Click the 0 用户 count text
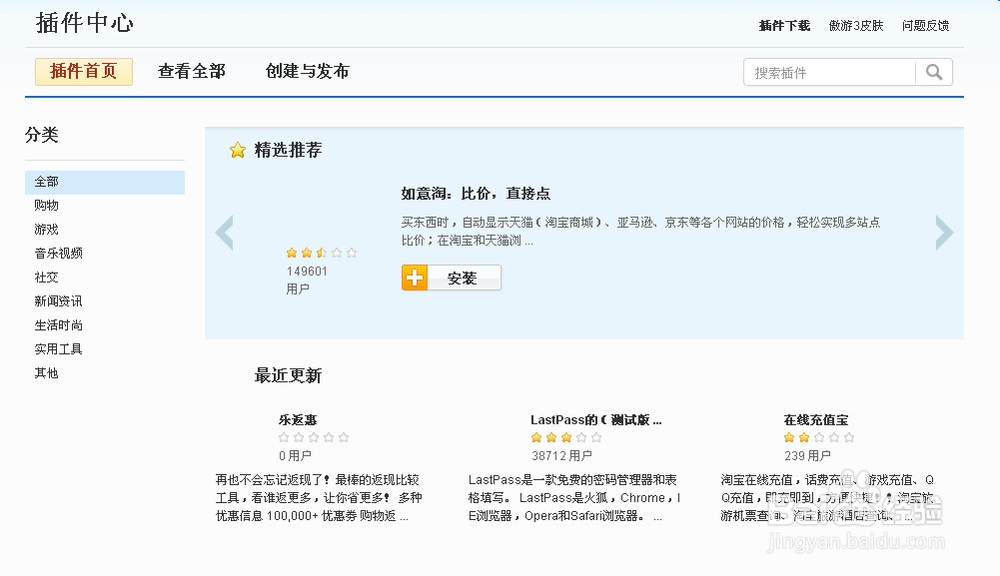This screenshot has height=576, width=1000. point(295,455)
